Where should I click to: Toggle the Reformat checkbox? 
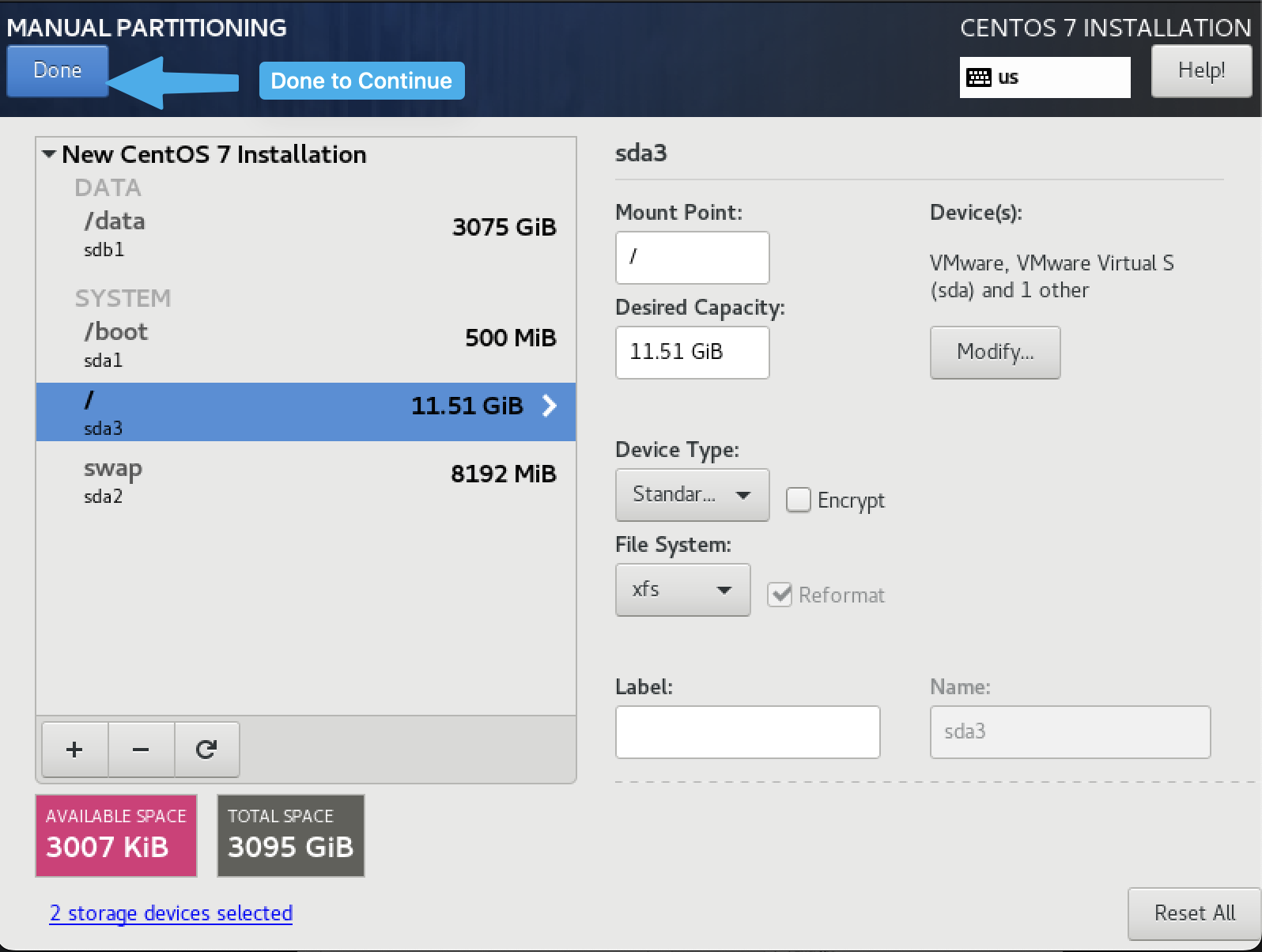point(780,595)
